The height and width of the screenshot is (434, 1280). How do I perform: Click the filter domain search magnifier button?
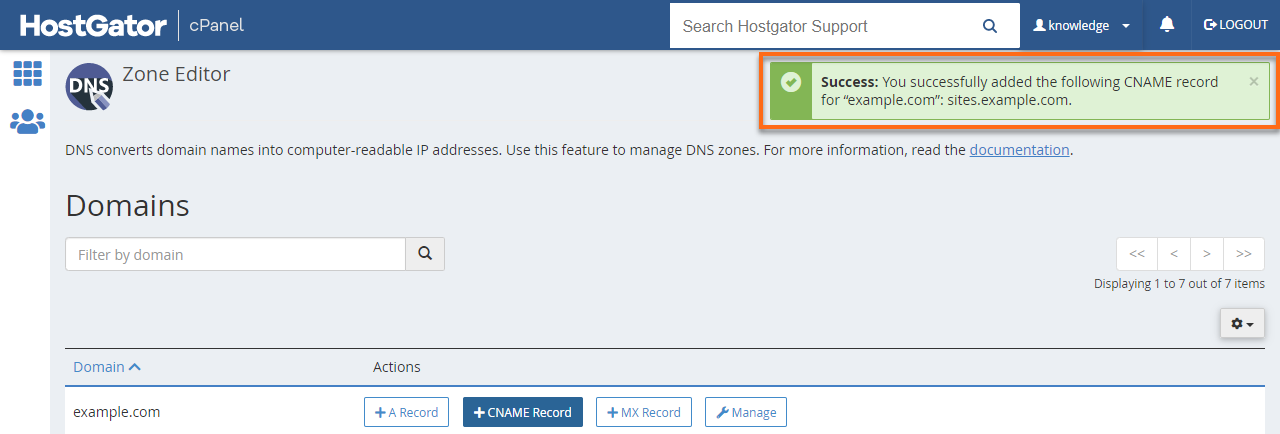pyautogui.click(x=425, y=254)
